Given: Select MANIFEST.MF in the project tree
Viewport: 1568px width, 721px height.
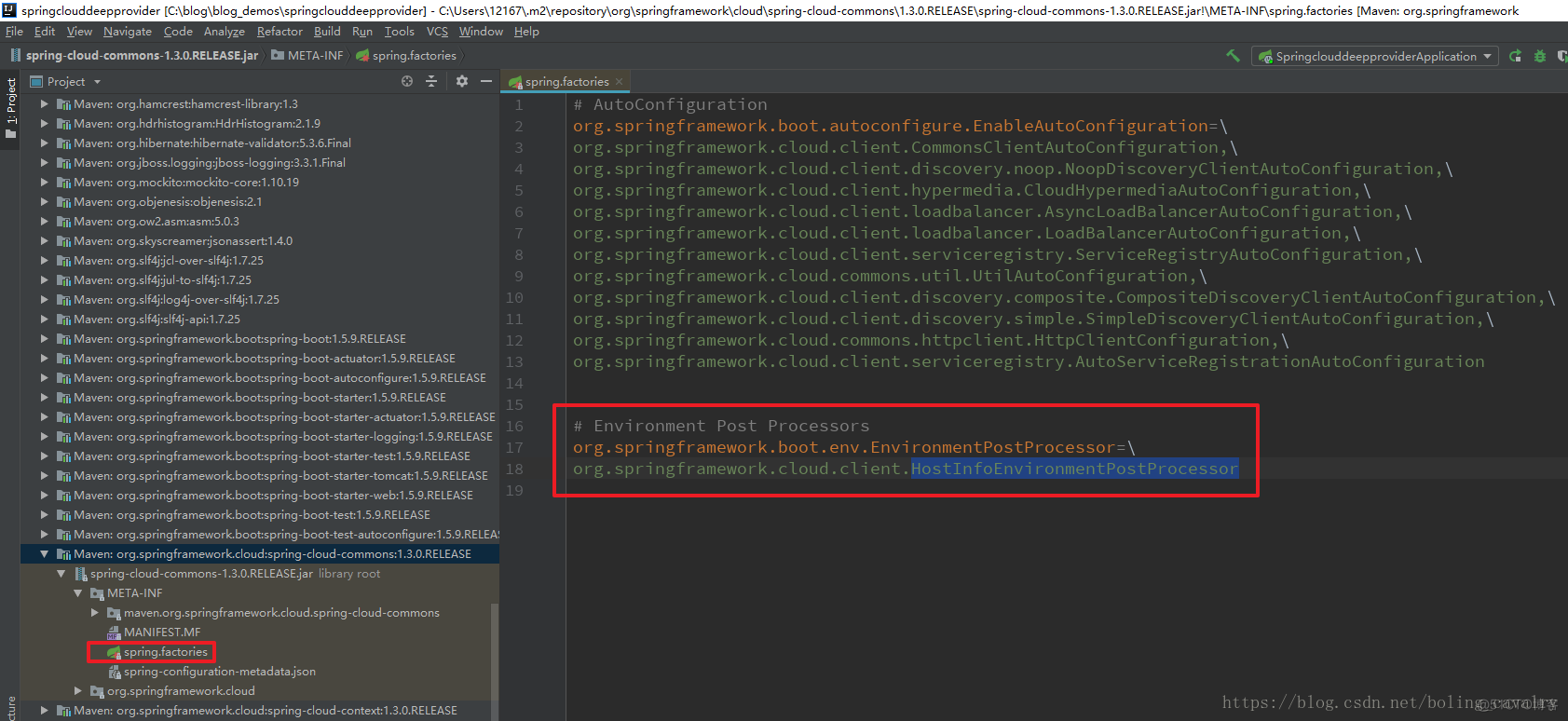Looking at the screenshot, I should (161, 633).
